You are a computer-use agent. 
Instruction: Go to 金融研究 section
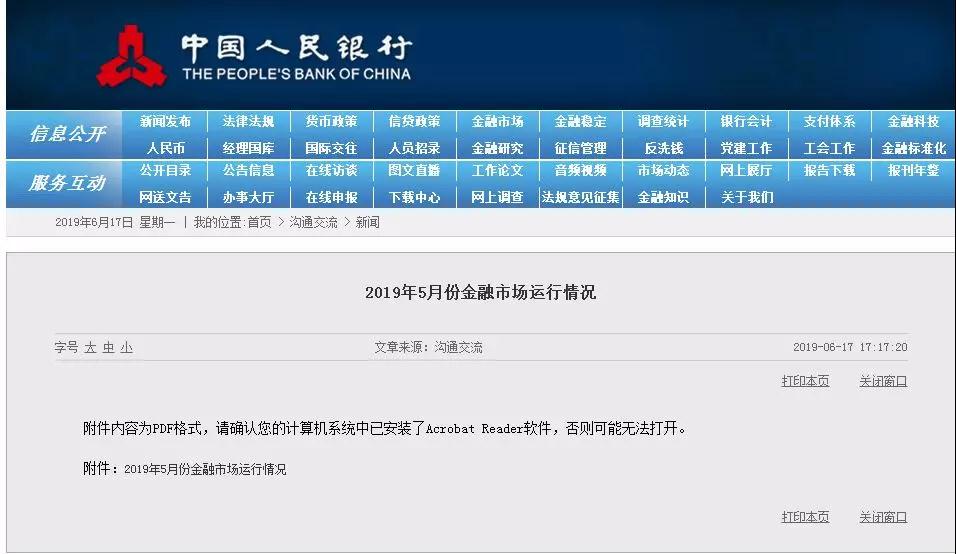click(x=498, y=148)
